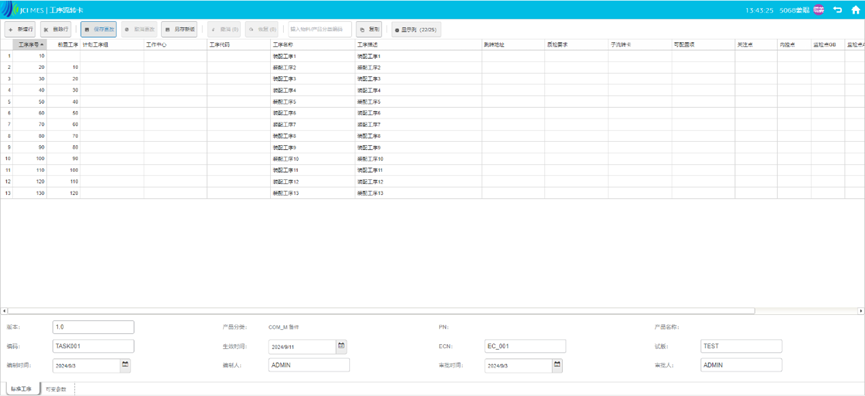This screenshot has width=865, height=396.
Task: Add a new row with the plus button
Action: [x=20, y=29]
